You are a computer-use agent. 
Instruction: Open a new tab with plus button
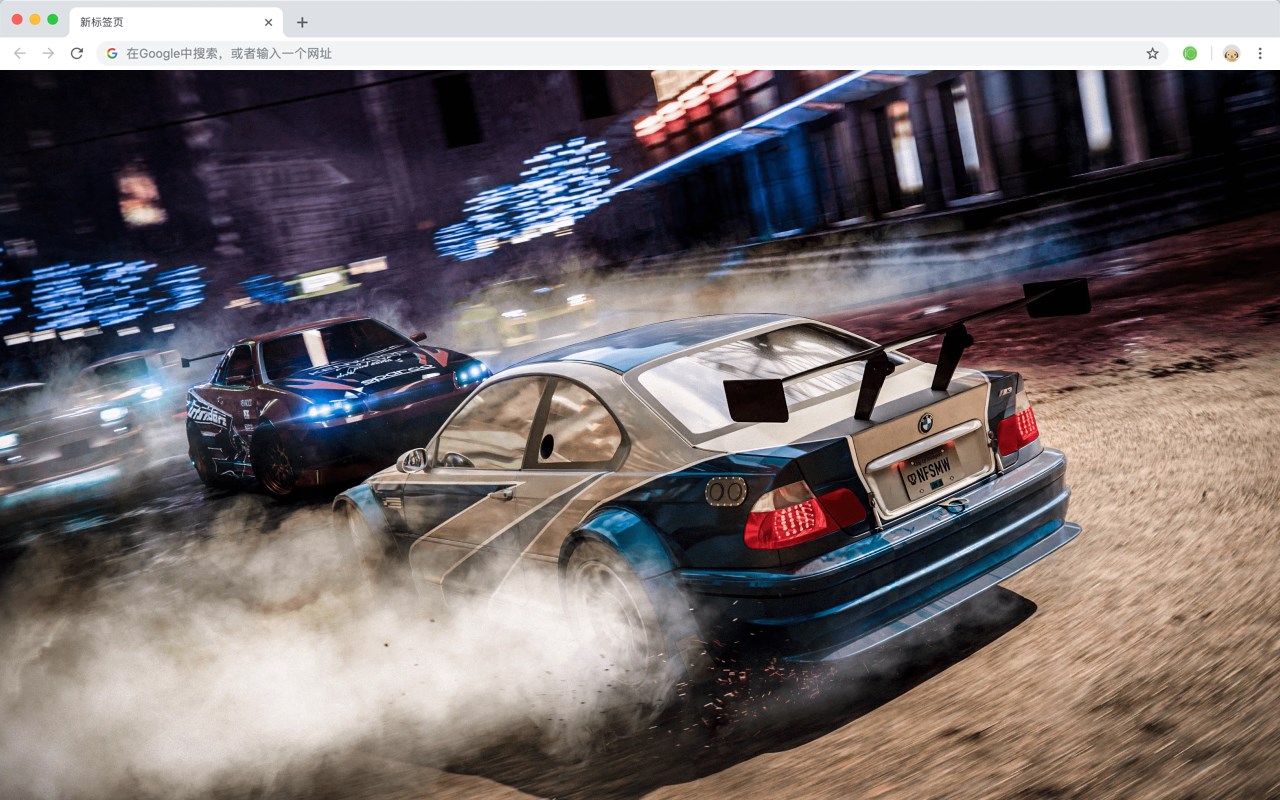click(x=302, y=22)
